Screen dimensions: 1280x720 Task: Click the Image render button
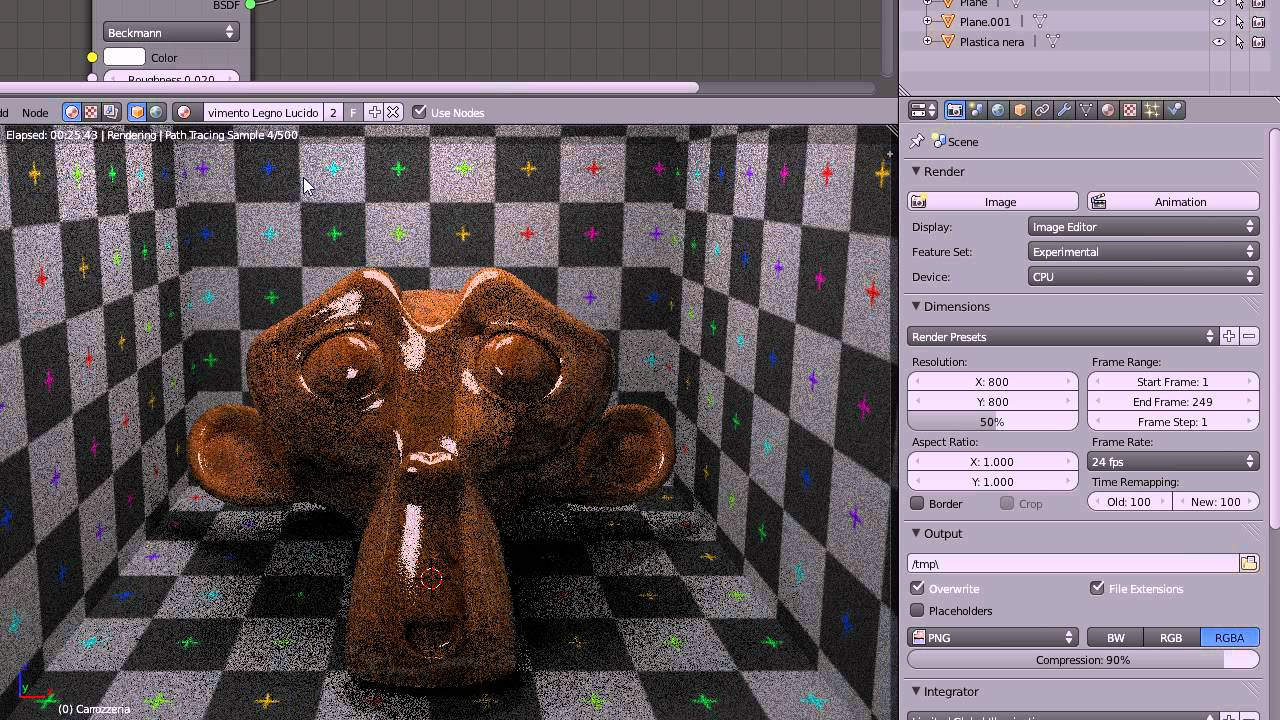click(993, 202)
